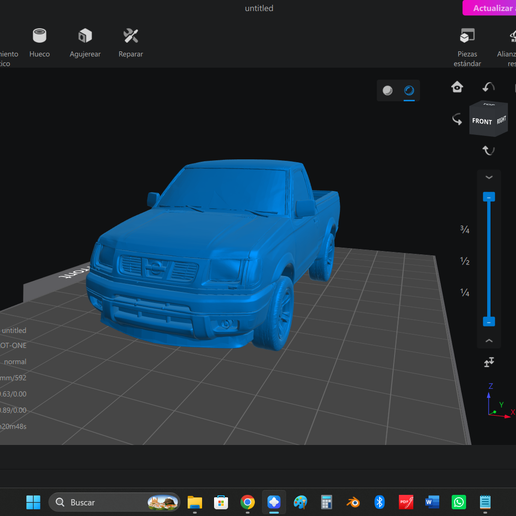Click the top handle of layer slider

[489, 197]
